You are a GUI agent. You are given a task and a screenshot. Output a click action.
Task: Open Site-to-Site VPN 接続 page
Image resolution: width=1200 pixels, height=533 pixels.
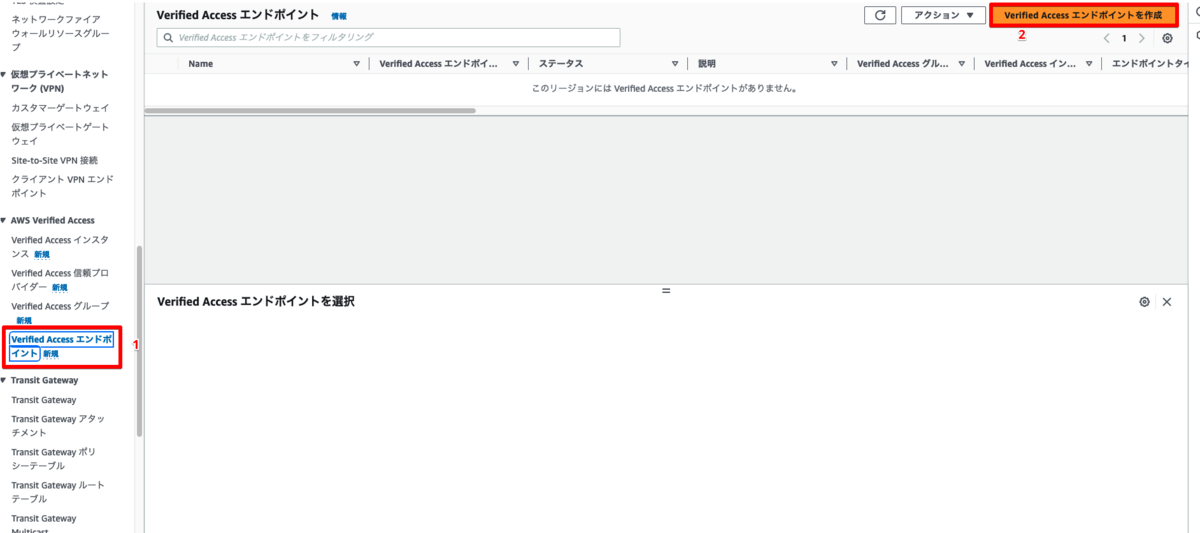point(54,160)
